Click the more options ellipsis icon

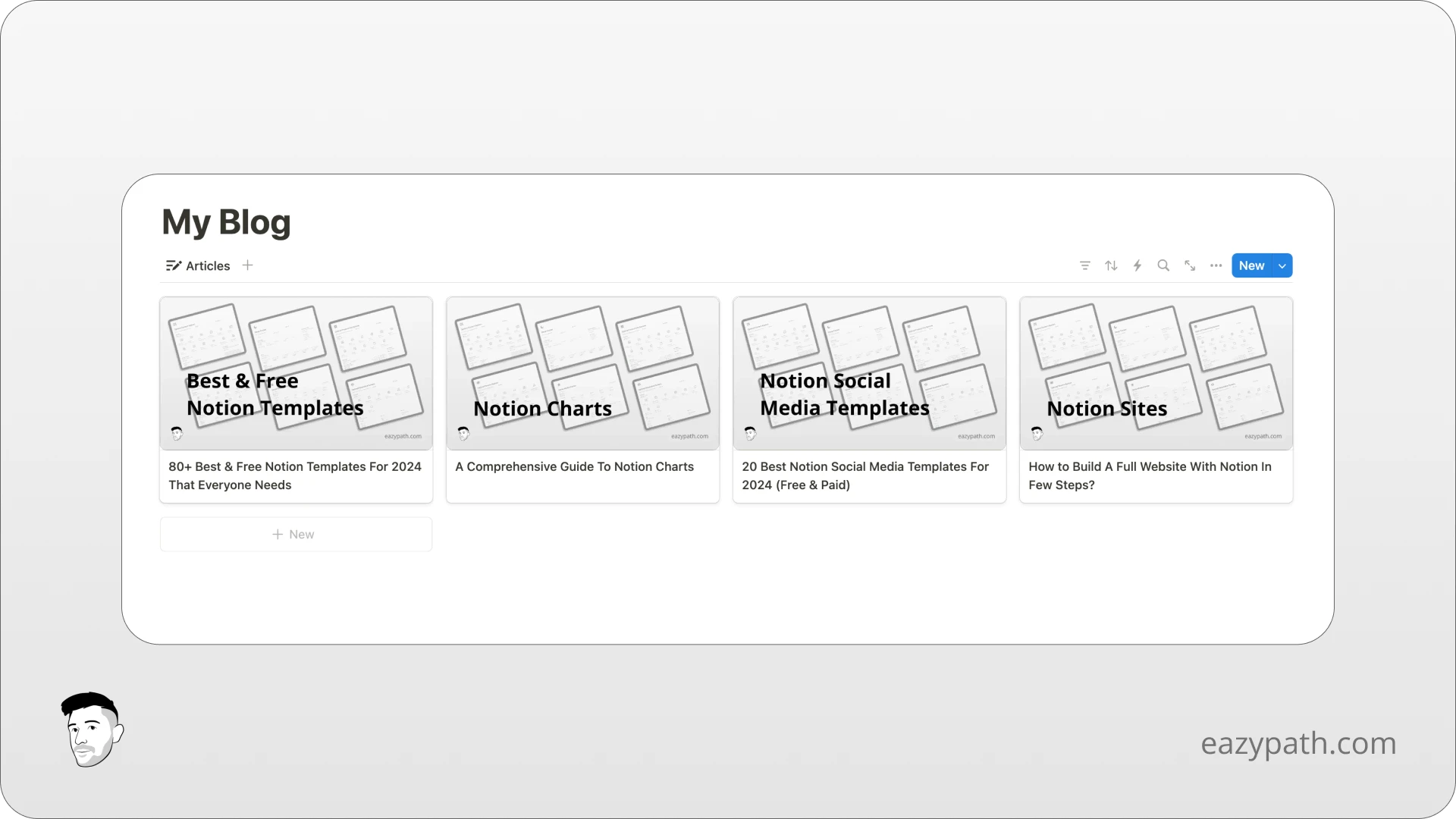click(1216, 266)
